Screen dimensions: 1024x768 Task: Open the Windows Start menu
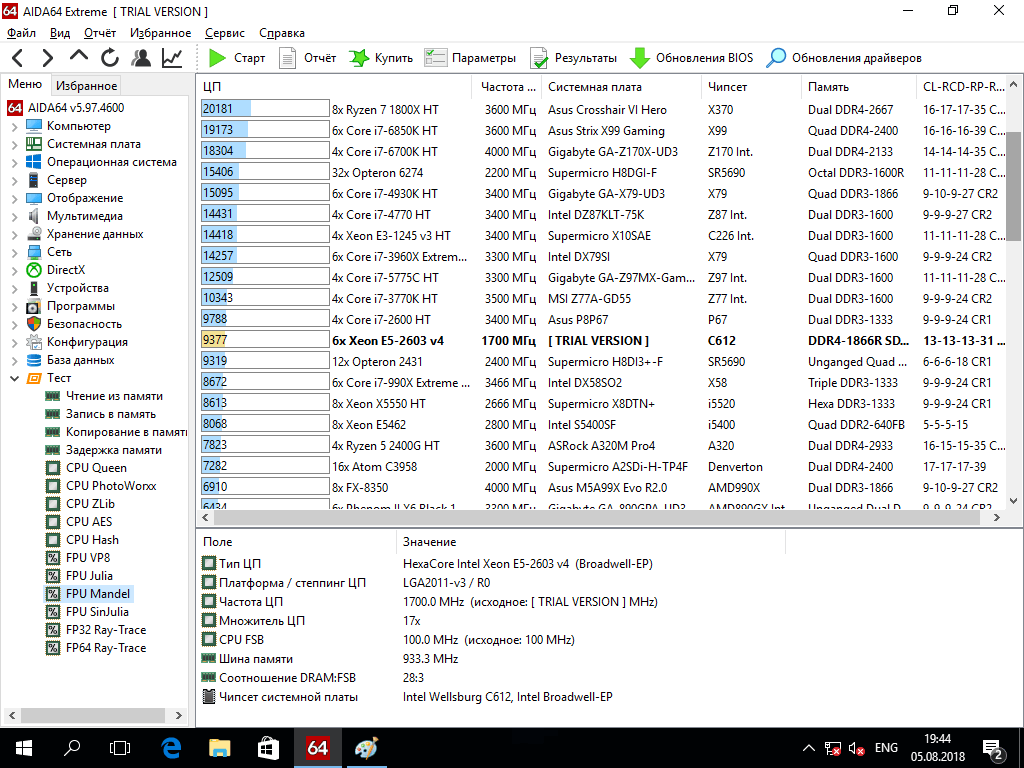click(24, 748)
